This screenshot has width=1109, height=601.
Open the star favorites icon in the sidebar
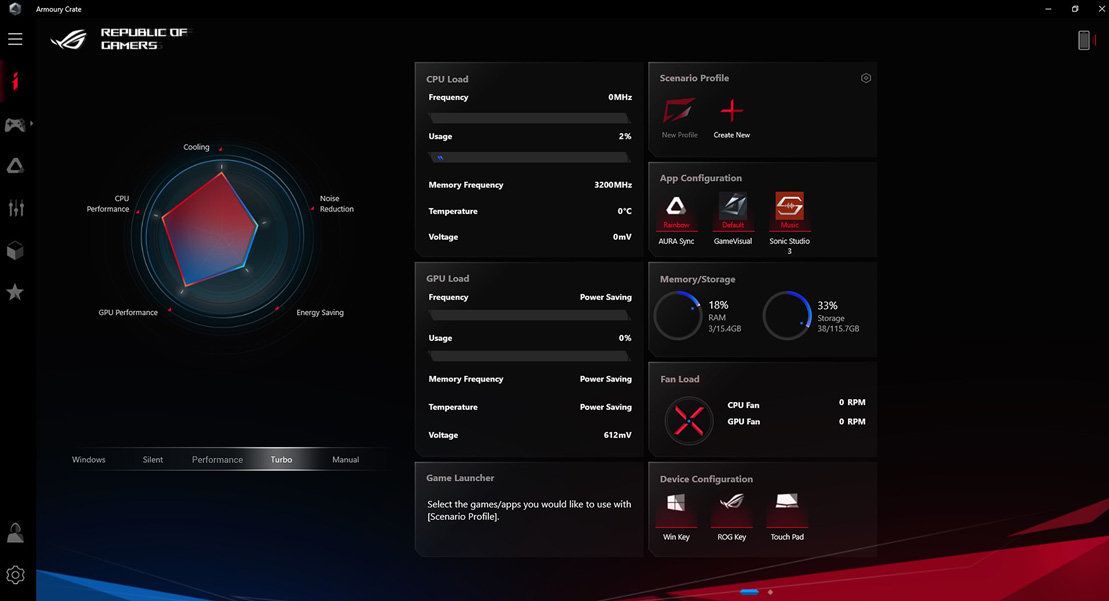pyautogui.click(x=15, y=292)
